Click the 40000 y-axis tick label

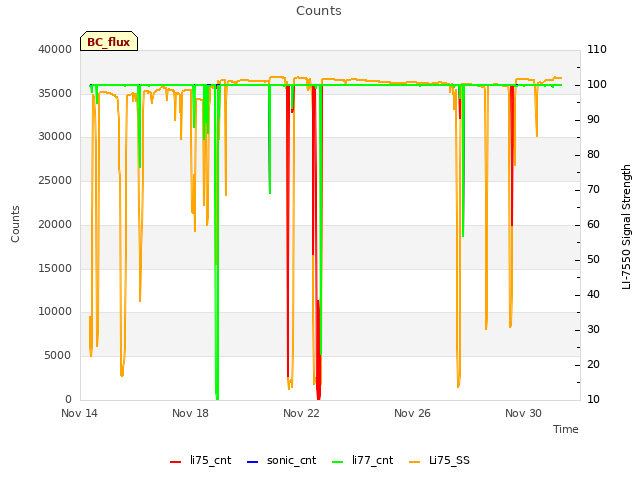[x=55, y=49]
